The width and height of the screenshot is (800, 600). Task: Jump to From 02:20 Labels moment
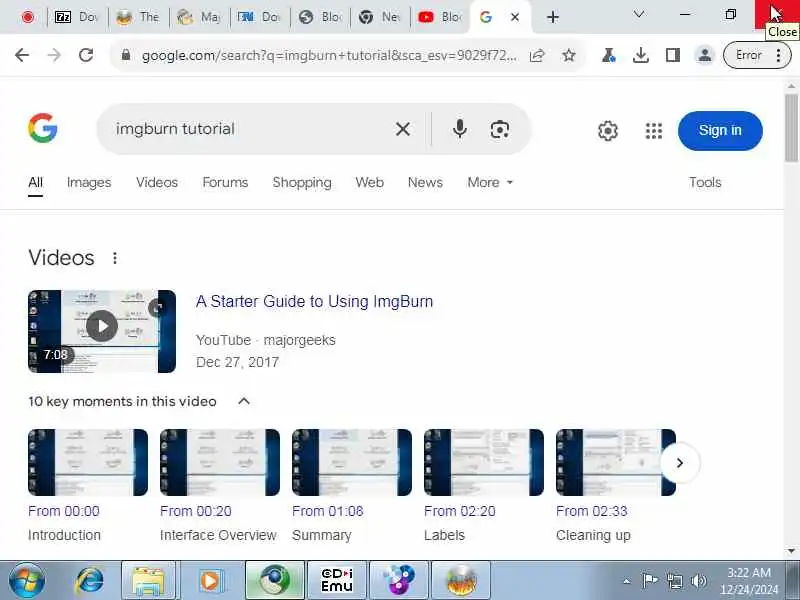point(459,511)
